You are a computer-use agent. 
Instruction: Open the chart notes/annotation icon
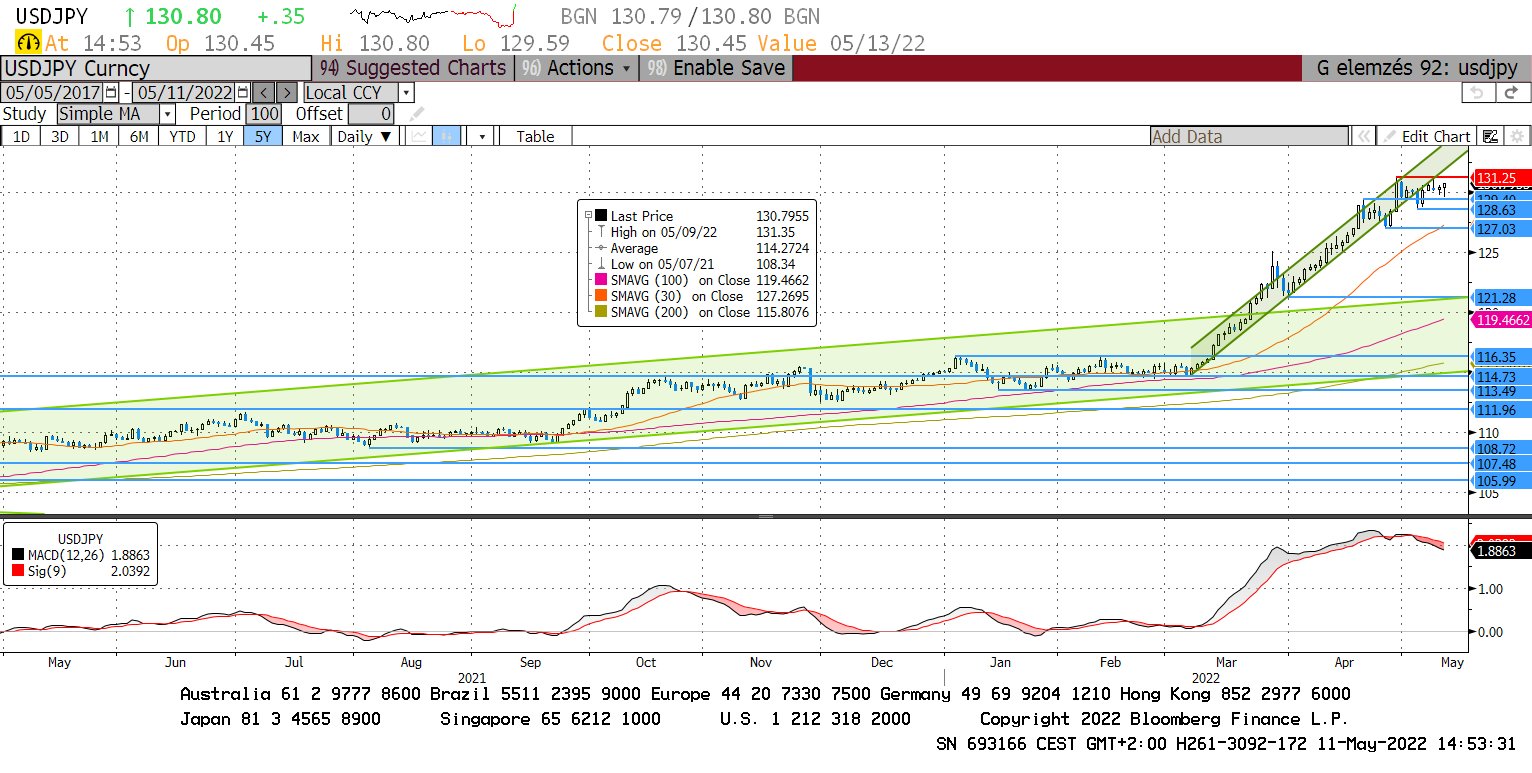pos(1490,136)
